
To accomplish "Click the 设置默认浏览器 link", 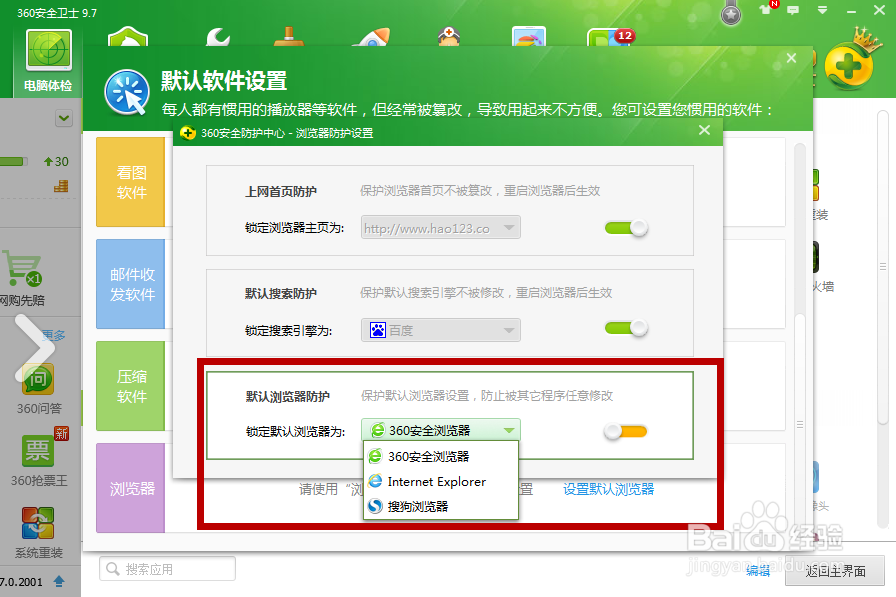I will 609,489.
